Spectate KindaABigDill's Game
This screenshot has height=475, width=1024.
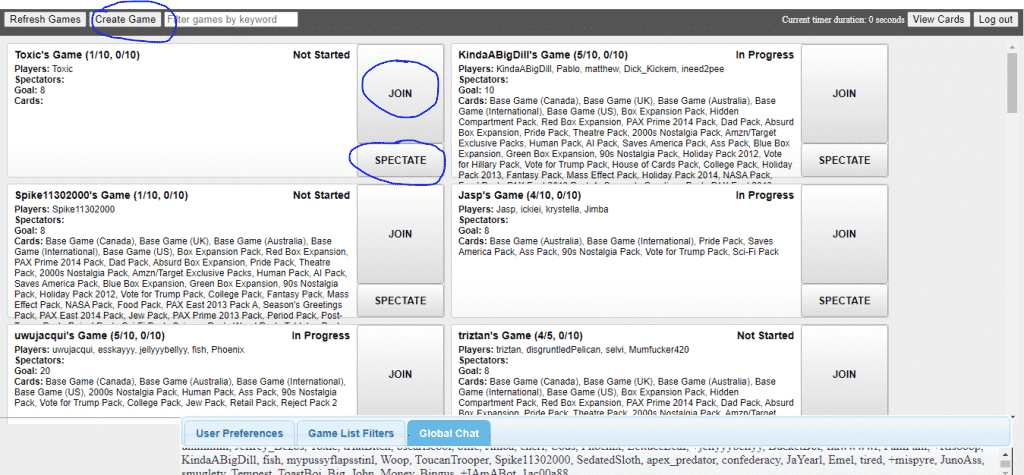point(844,160)
